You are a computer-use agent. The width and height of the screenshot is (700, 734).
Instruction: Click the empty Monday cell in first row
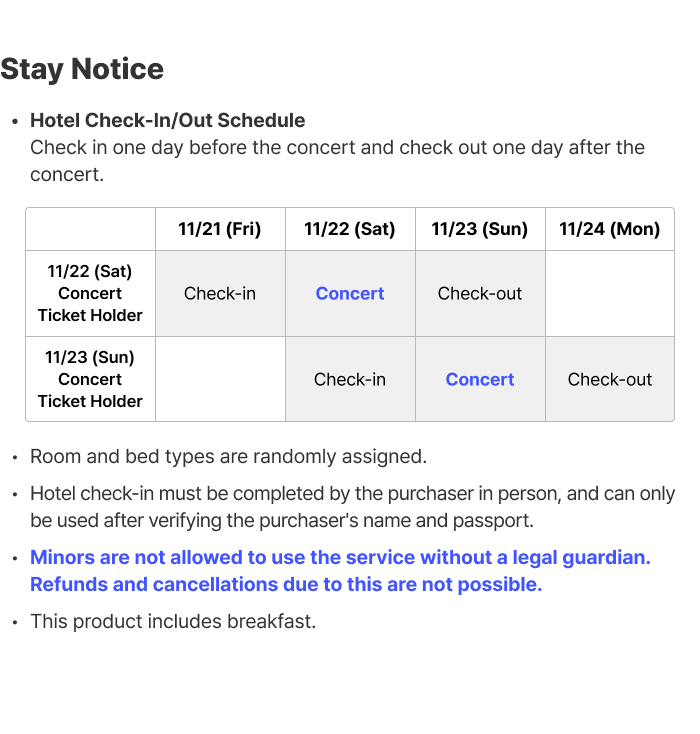pos(610,294)
